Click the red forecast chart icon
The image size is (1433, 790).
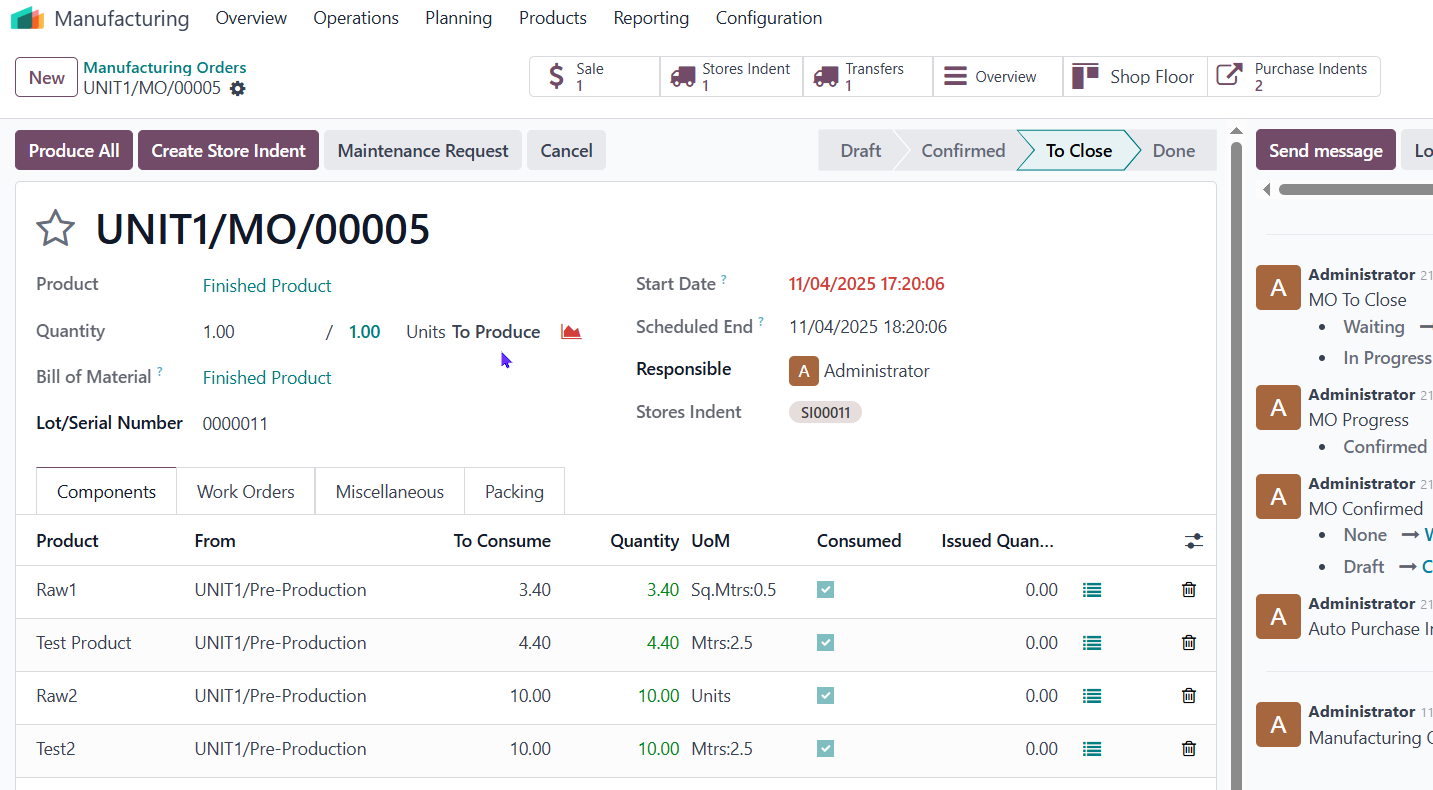(x=571, y=332)
